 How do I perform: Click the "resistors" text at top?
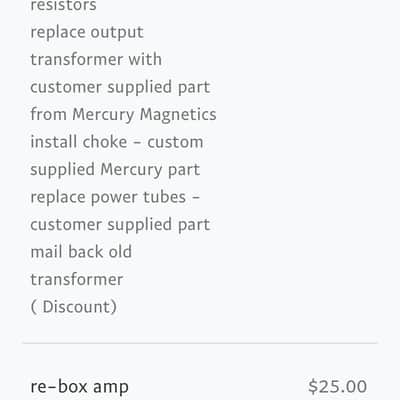(63, 6)
